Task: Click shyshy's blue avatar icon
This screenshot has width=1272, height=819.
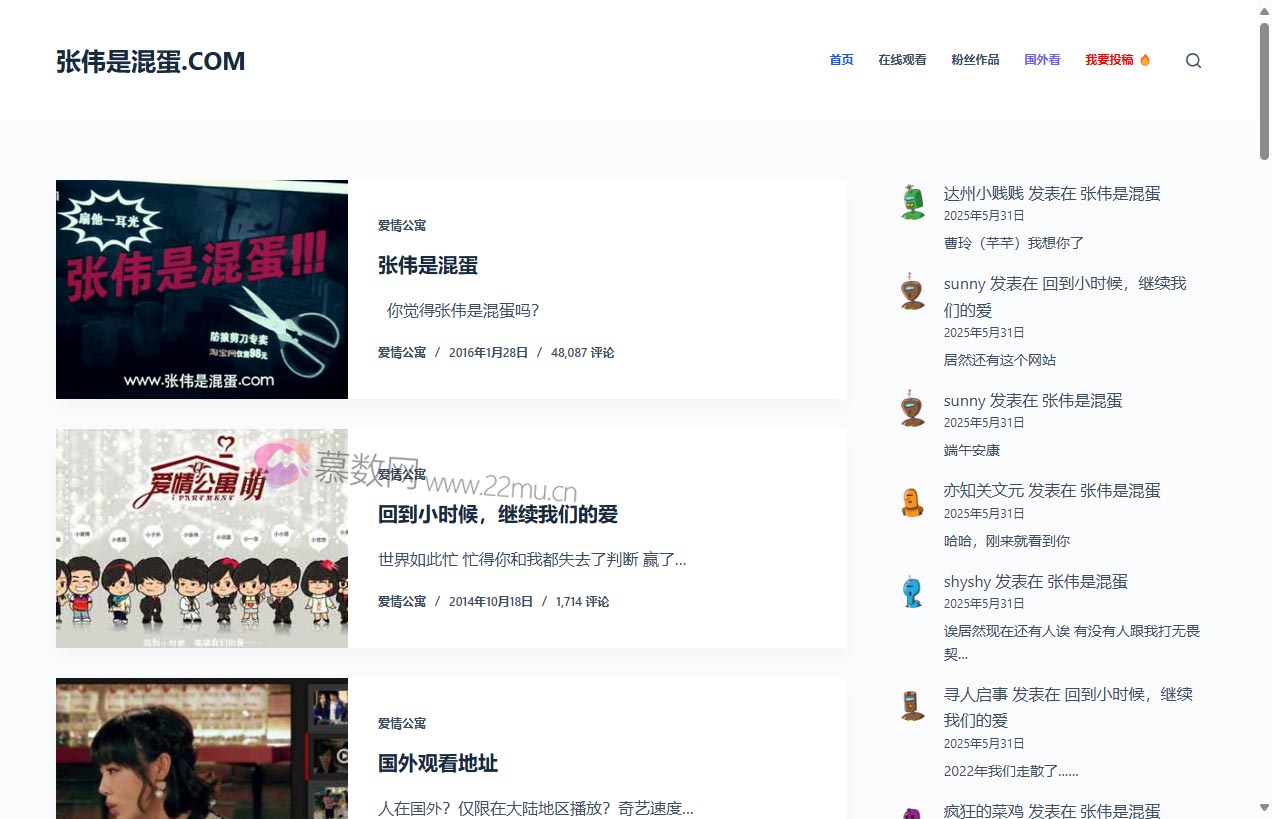Action: (x=912, y=590)
